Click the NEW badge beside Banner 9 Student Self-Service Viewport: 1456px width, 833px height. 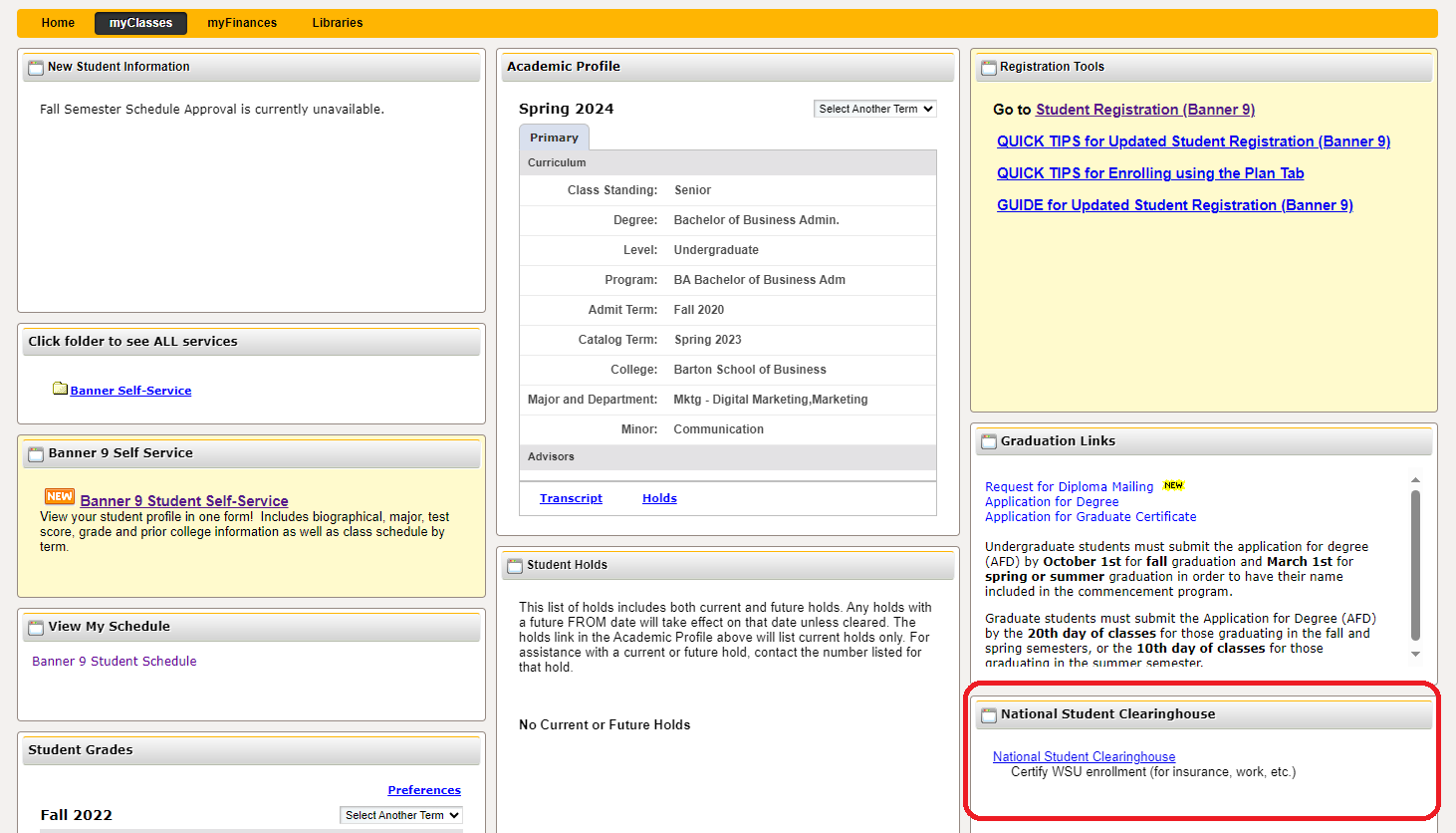coord(60,496)
